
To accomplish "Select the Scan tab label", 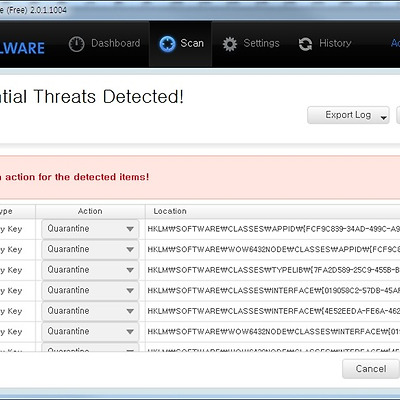I will tap(192, 43).
